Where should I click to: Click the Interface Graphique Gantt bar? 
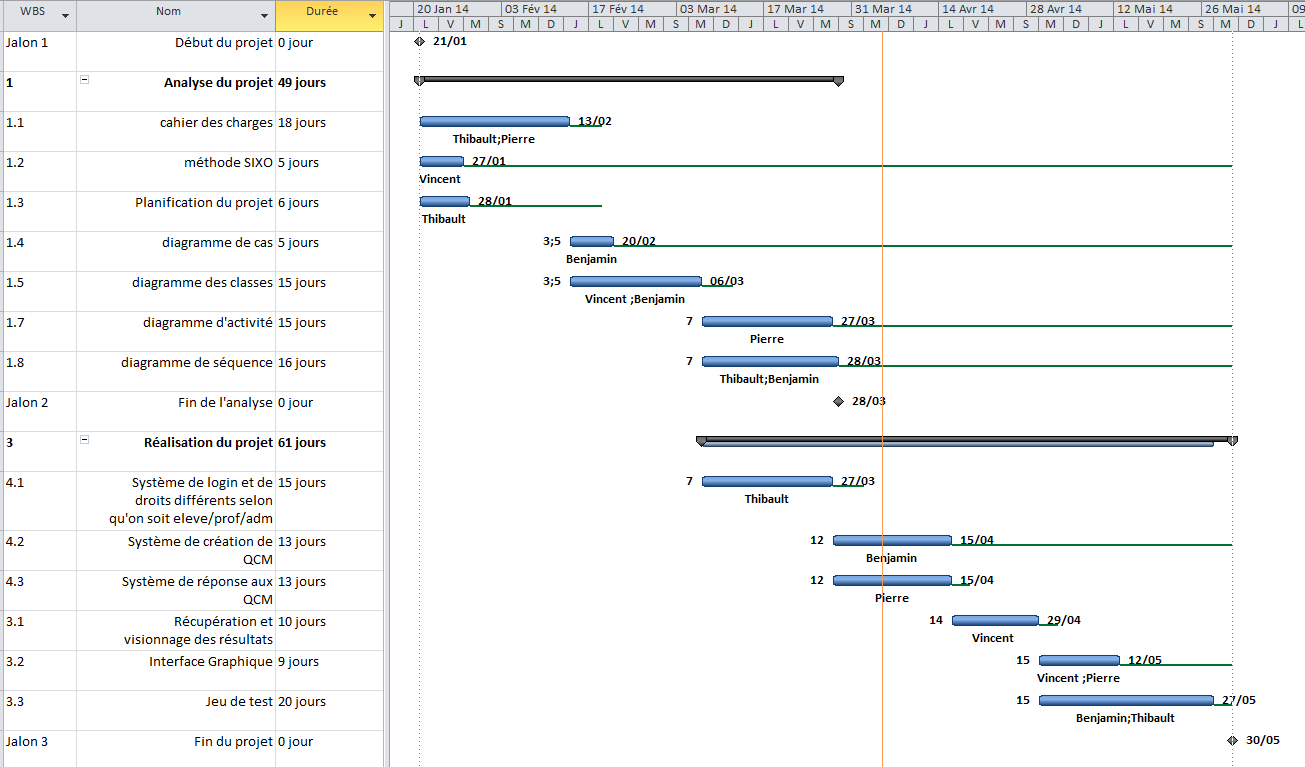click(1079, 660)
